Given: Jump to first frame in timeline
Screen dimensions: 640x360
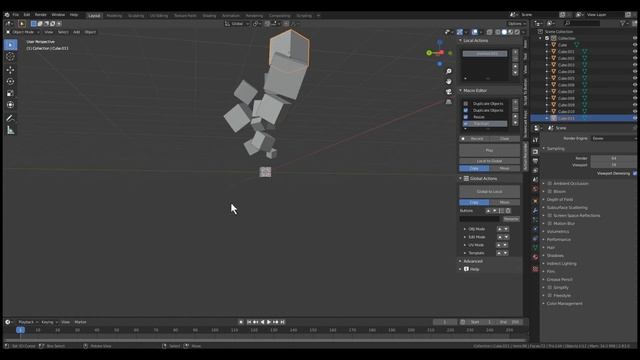Looking at the screenshot, I should 249,322.
